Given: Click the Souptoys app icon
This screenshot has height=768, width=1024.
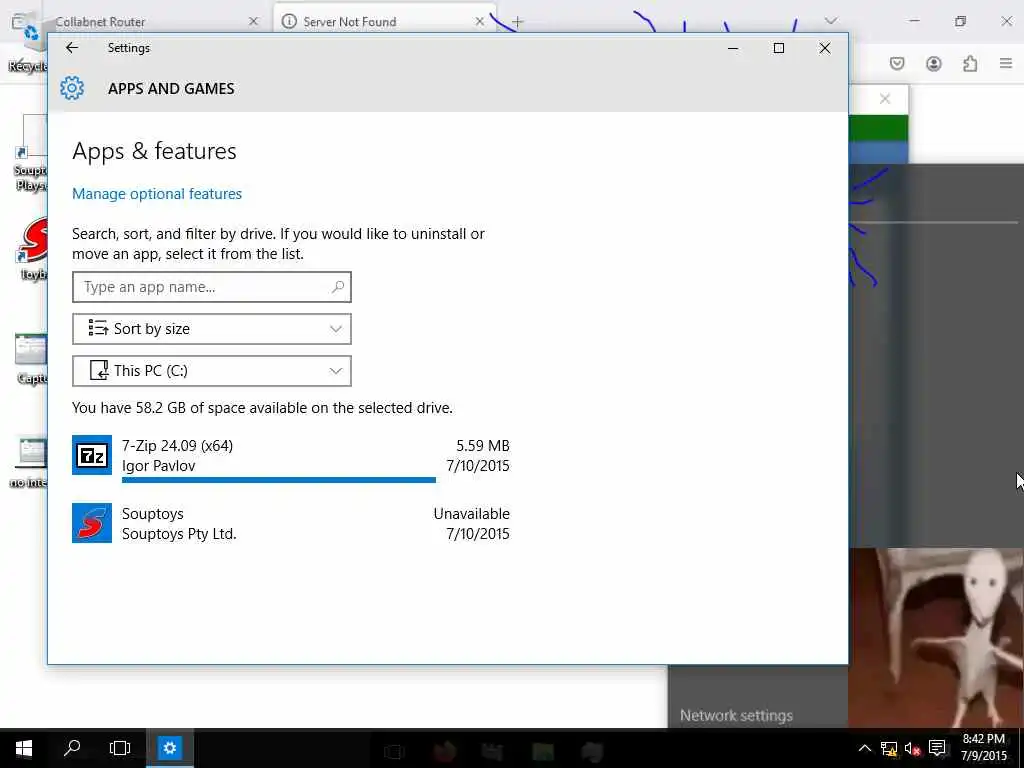Looking at the screenshot, I should point(91,523).
